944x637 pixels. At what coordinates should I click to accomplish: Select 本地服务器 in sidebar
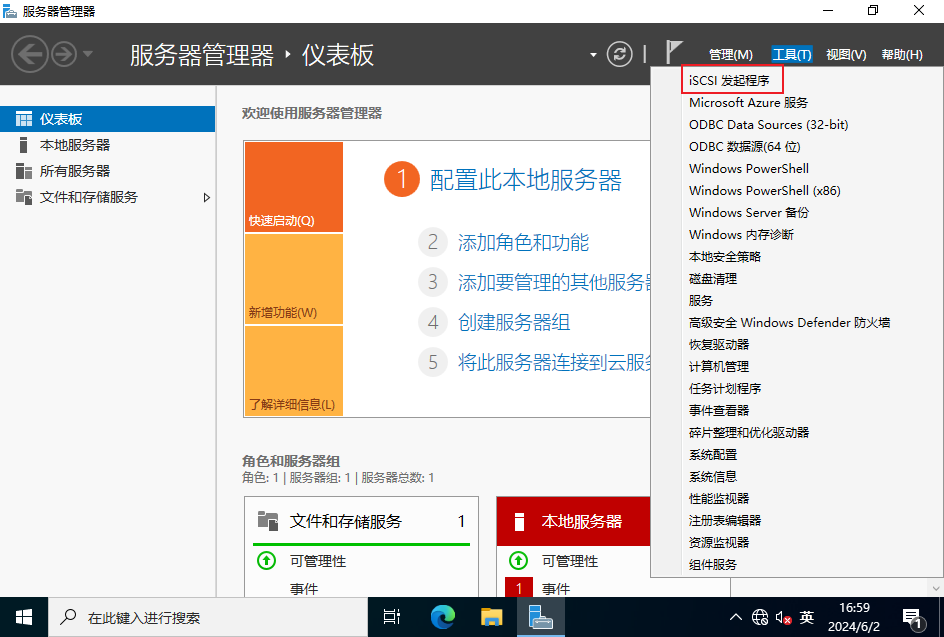[x=75, y=145]
